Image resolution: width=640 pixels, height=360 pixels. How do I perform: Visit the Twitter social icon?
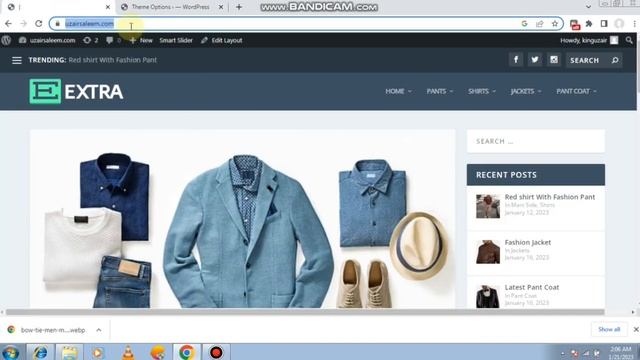535,60
